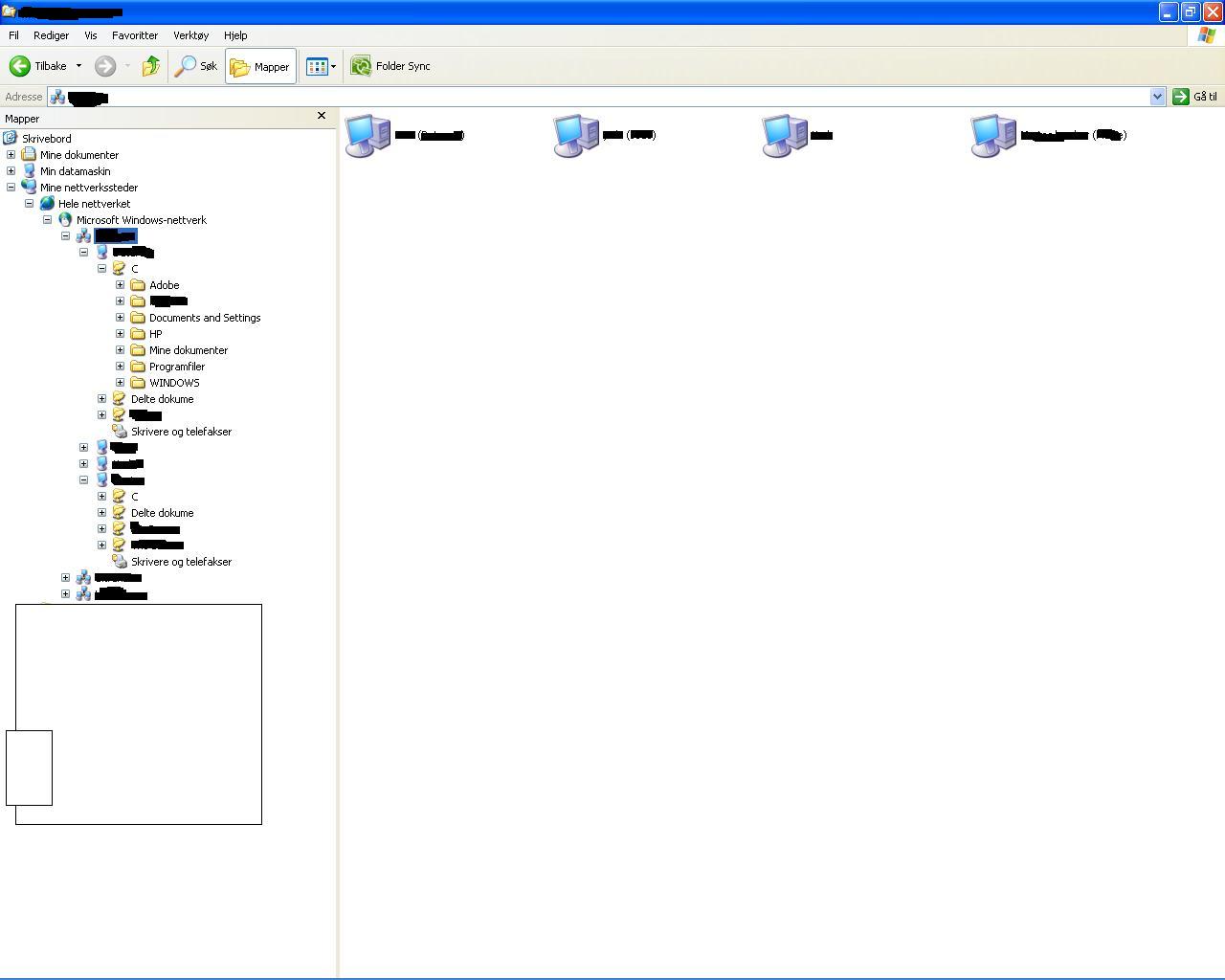The image size is (1225, 980).
Task: Select the Min datamaskin computer icon
Action: pyautogui.click(x=29, y=171)
